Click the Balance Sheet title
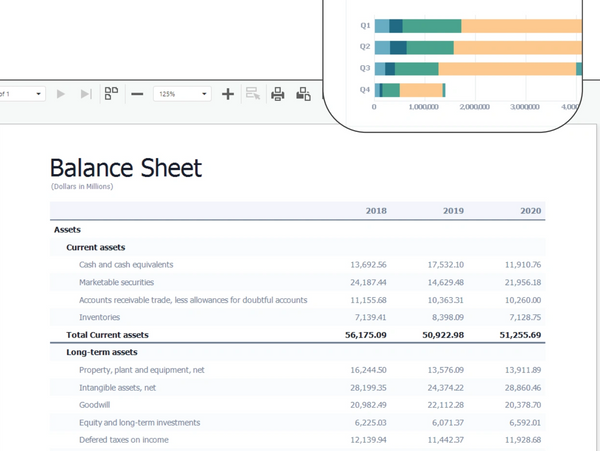 click(125, 168)
